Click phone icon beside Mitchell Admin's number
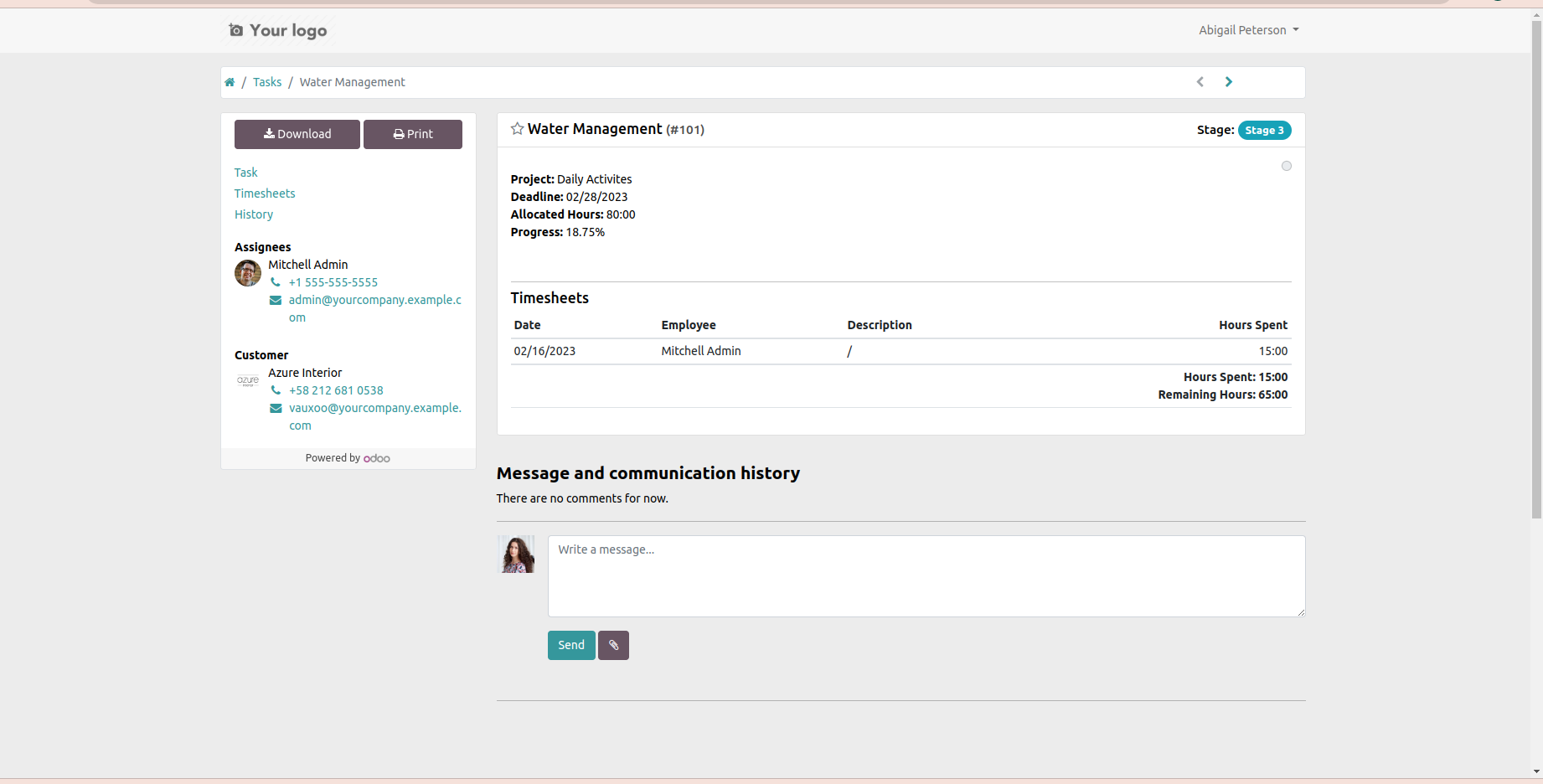Screen dimensions: 1543x784 [276, 282]
